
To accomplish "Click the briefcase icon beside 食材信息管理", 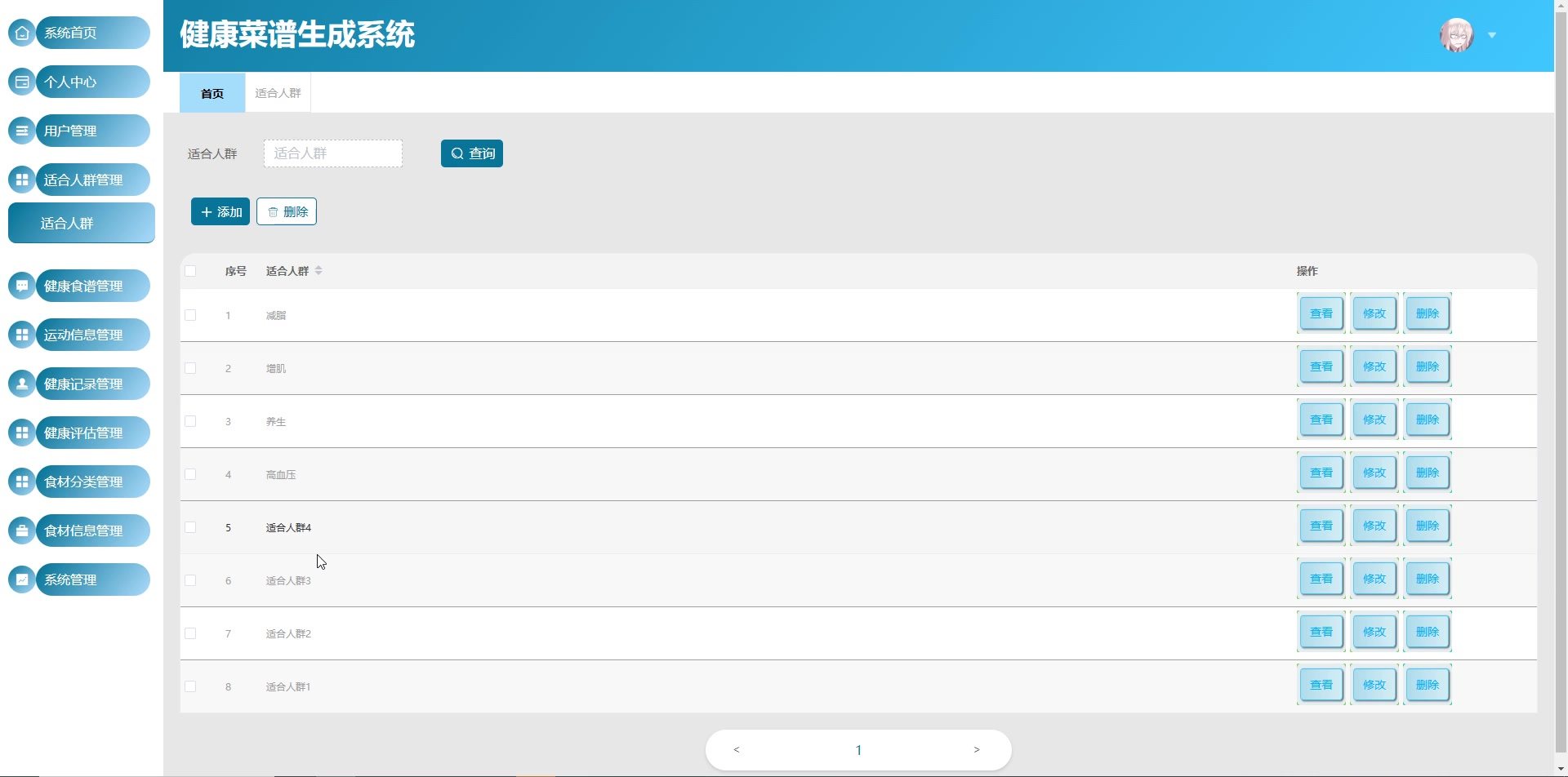I will (22, 531).
